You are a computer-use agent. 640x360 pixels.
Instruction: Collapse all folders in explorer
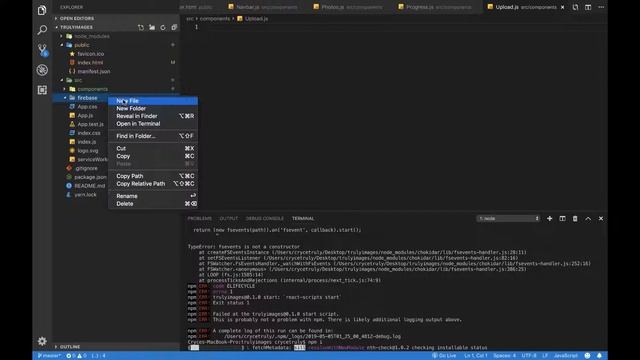(x=174, y=27)
